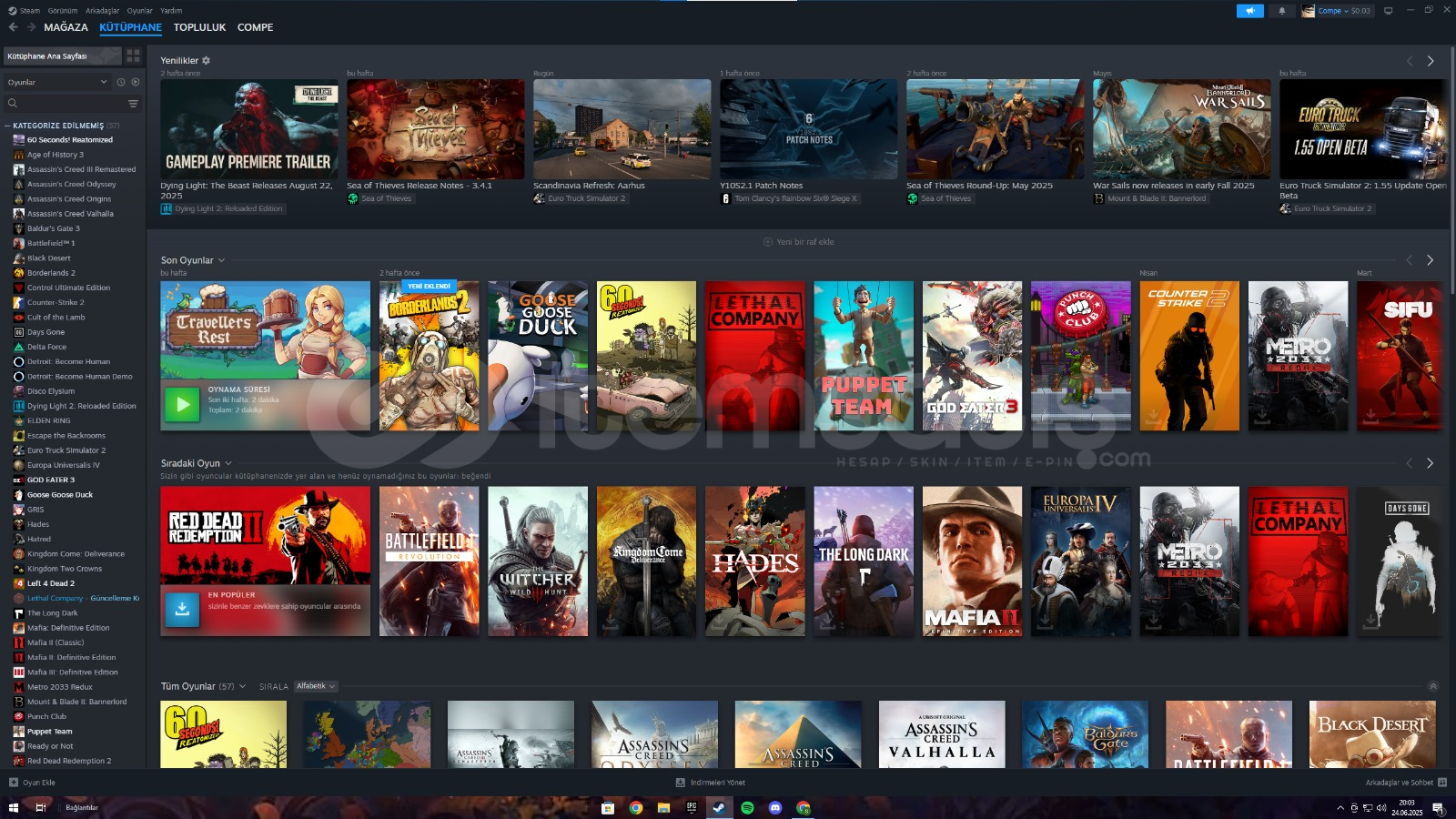Select Goose Goose Duck cover thumbnail
The height and width of the screenshot is (819, 1456).
pos(538,356)
